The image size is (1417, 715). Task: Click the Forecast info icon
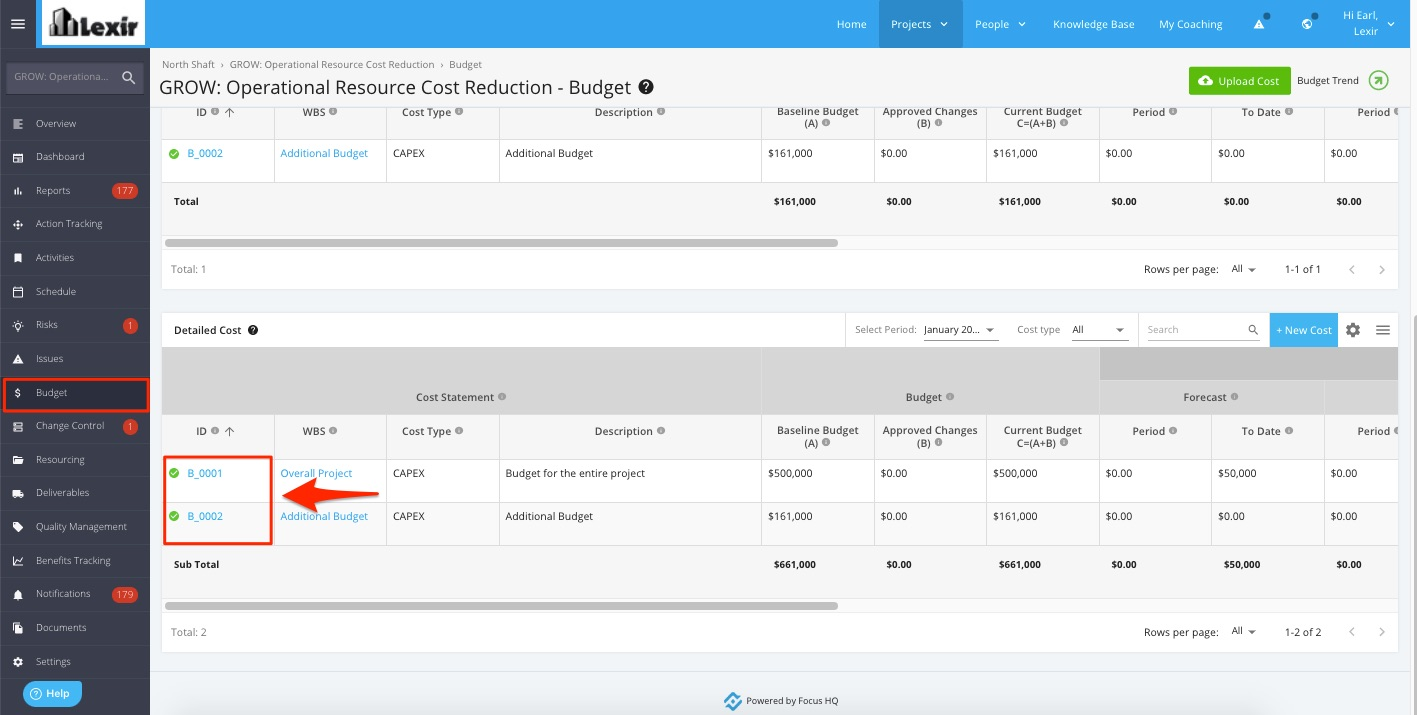click(x=1235, y=397)
